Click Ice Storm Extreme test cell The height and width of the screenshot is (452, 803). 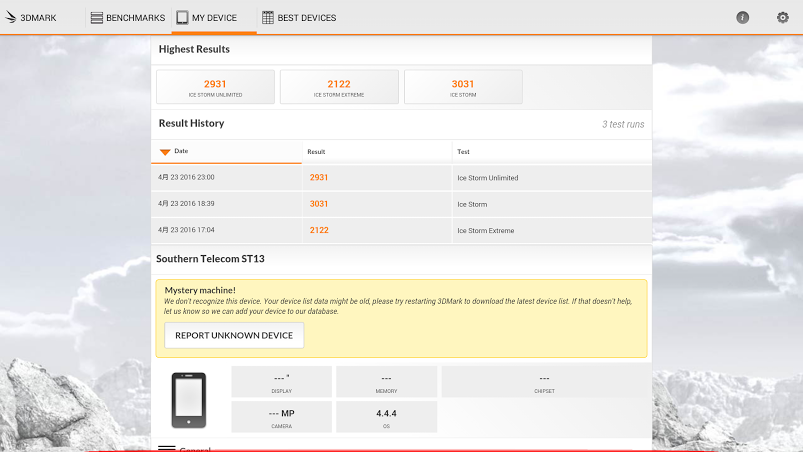tap(552, 230)
